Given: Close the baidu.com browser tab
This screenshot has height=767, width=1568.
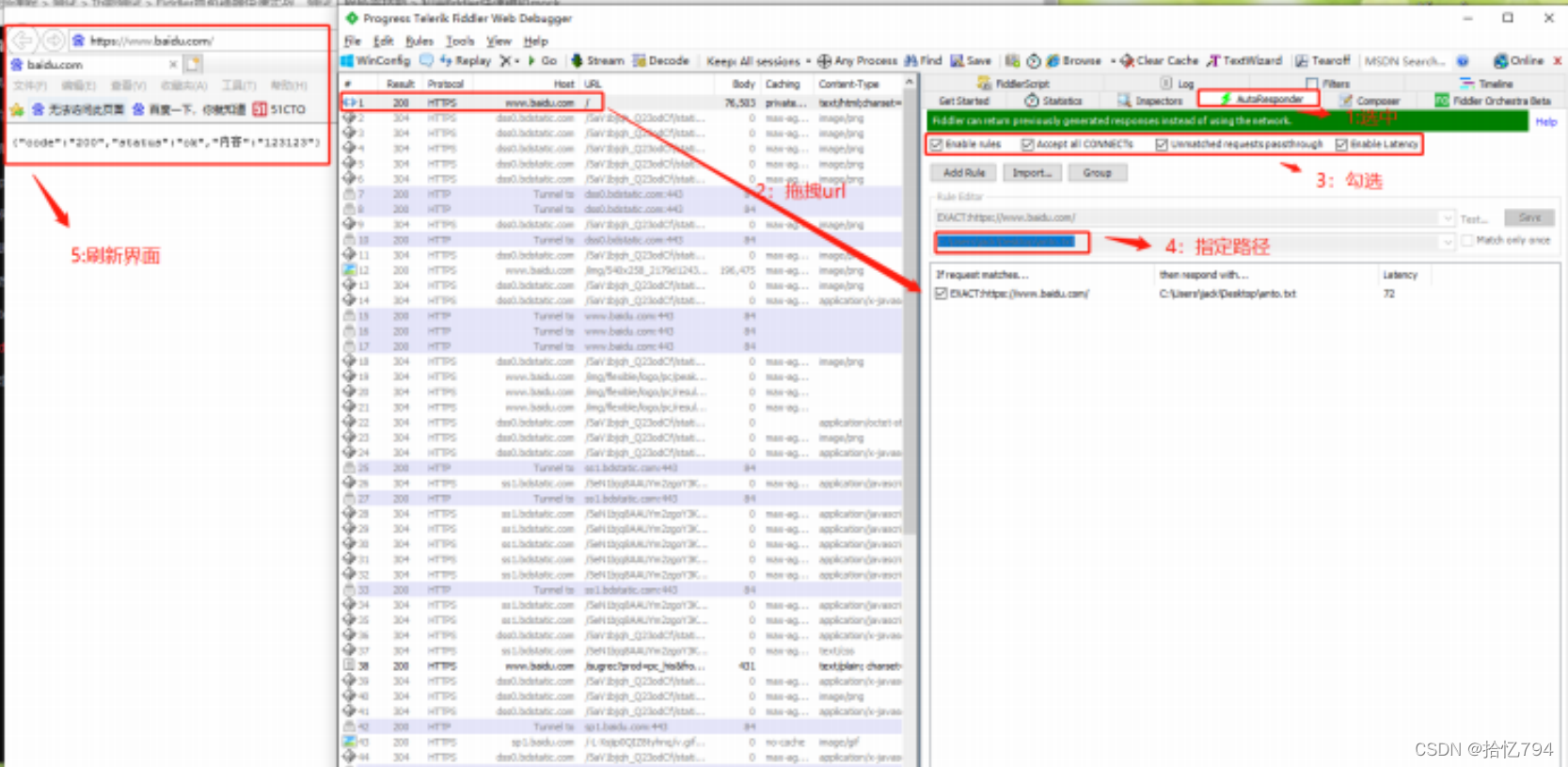Looking at the screenshot, I should pos(173,65).
